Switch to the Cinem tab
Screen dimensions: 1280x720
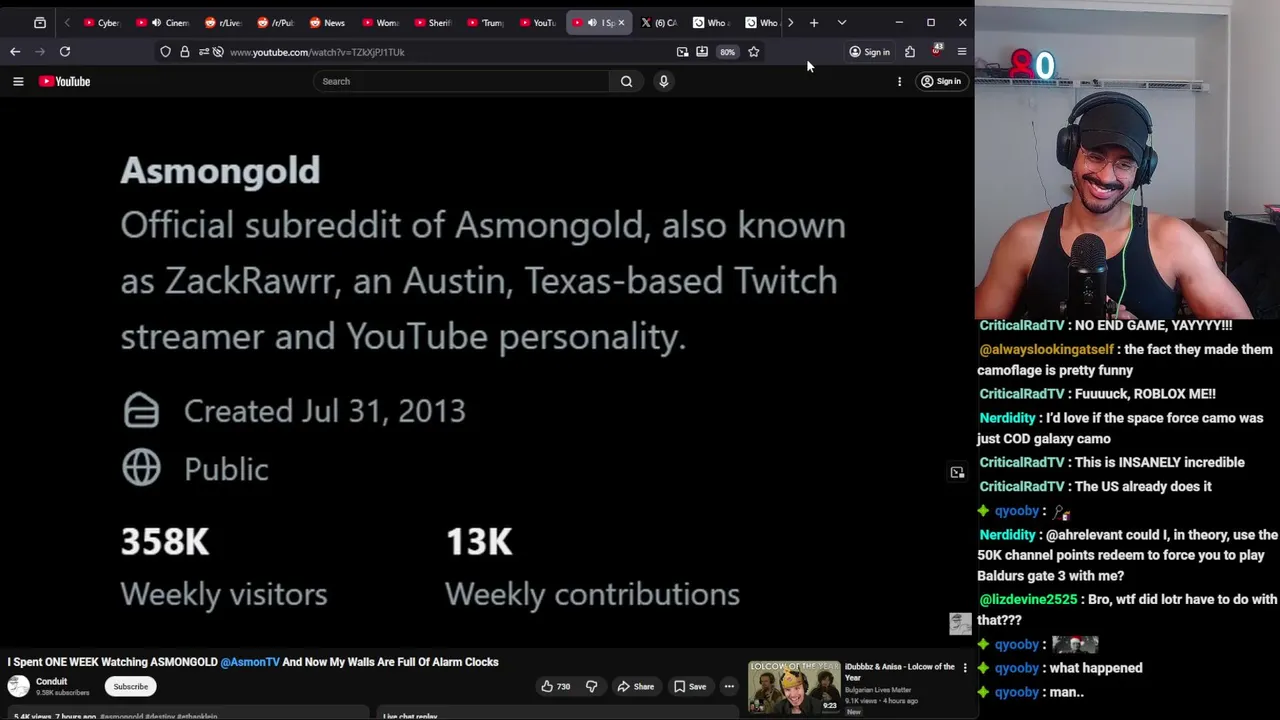click(163, 22)
